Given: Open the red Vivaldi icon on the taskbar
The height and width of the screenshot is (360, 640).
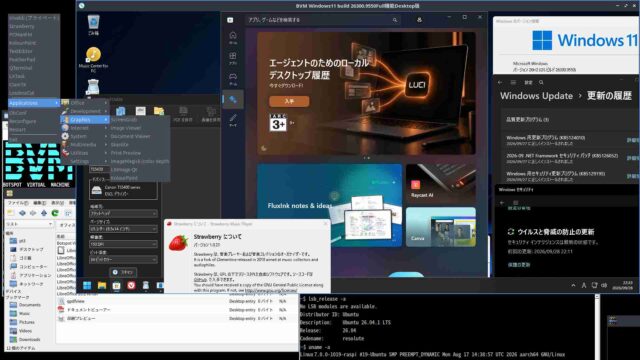Looking at the screenshot, I should [x=131, y=285].
